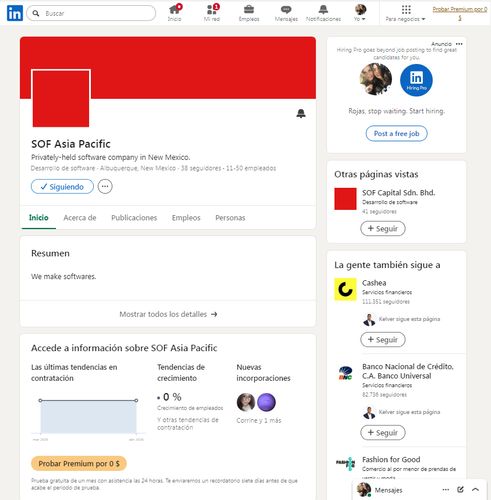
Task: Follow the Cashea page
Action: click(383, 340)
